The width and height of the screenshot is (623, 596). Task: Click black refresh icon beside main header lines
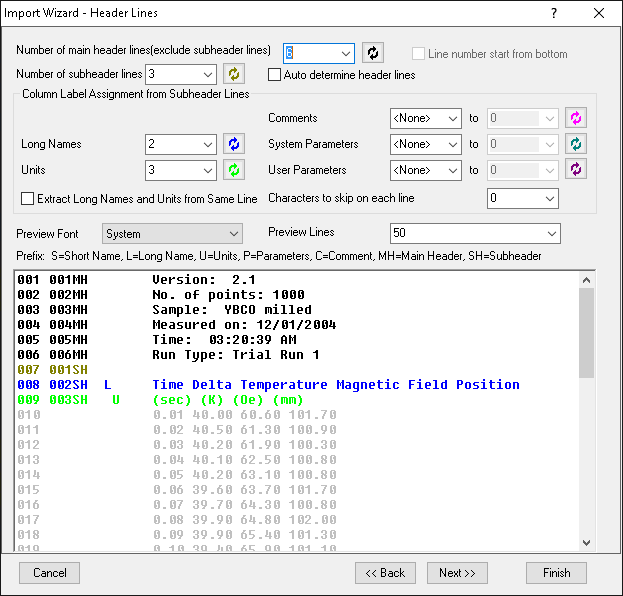coord(373,53)
